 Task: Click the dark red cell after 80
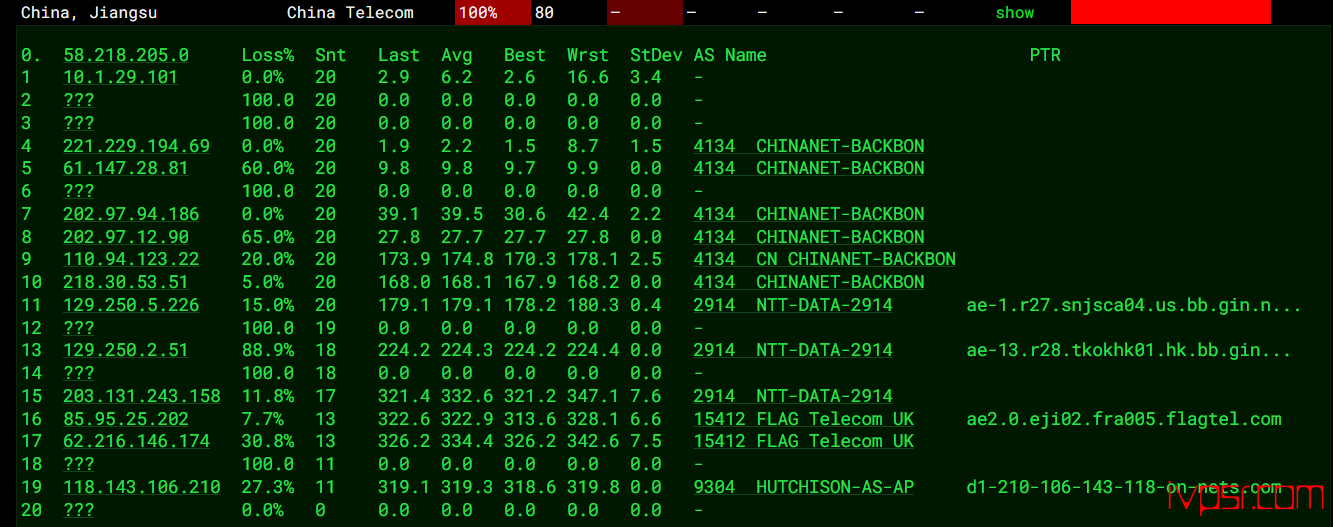coord(645,13)
